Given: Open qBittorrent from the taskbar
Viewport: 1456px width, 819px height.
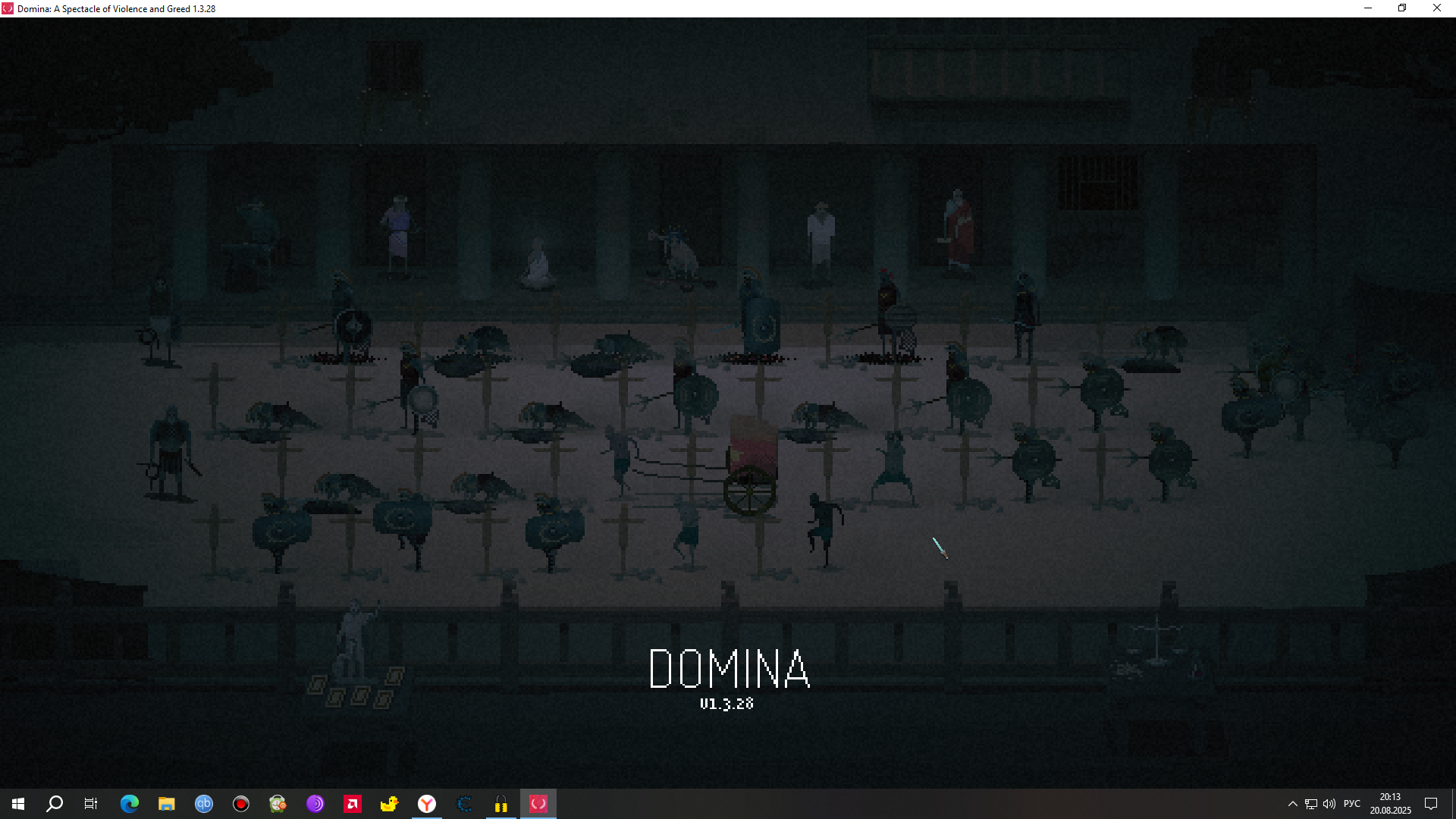Looking at the screenshot, I should click(x=204, y=804).
